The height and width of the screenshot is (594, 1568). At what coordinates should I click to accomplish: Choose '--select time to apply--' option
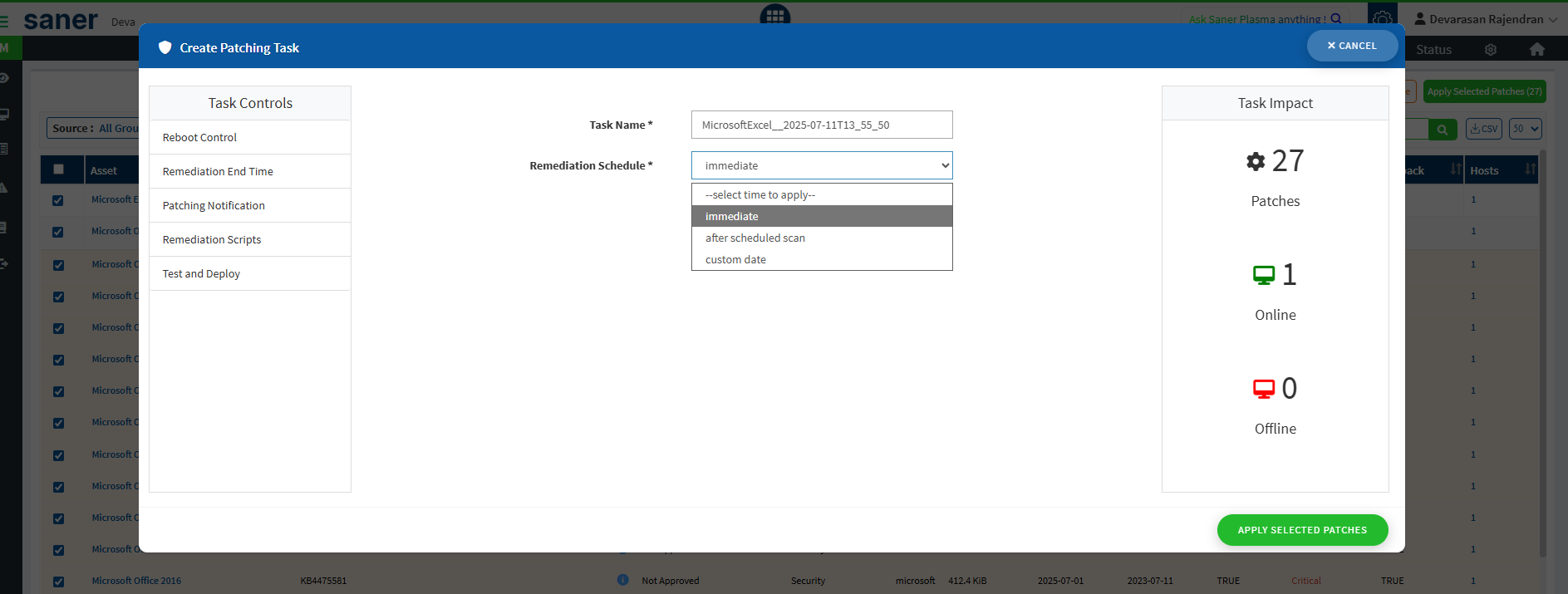tap(822, 194)
